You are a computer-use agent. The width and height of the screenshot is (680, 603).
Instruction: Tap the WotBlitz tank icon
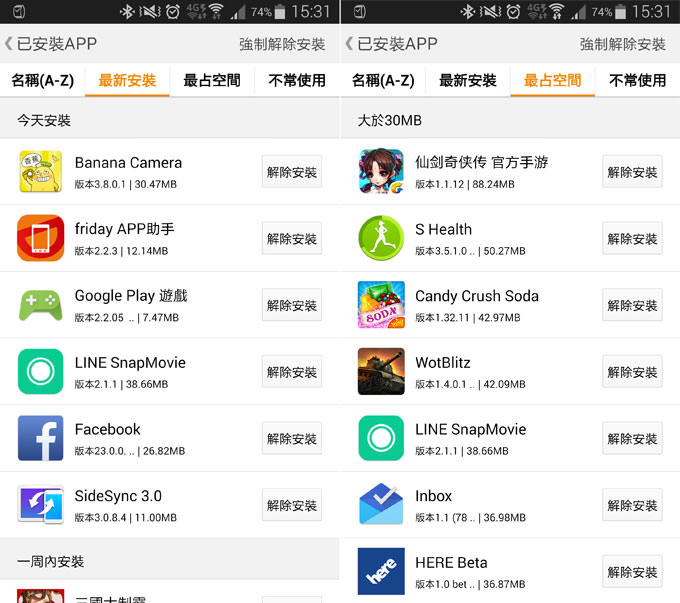381,371
